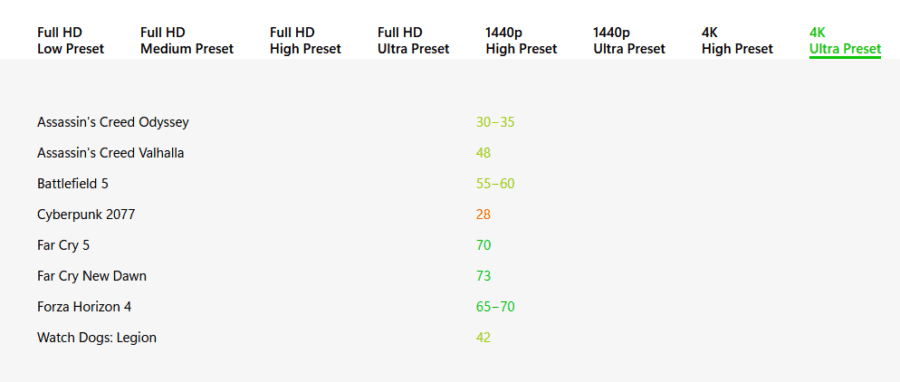Open the 4K High Preset tab
Image resolution: width=900 pixels, height=382 pixels.
coord(737,41)
